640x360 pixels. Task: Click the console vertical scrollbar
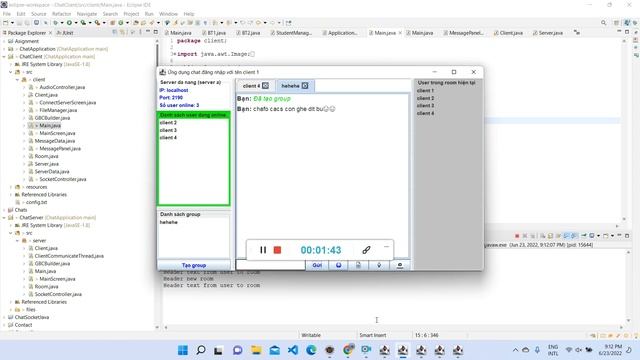click(628, 286)
